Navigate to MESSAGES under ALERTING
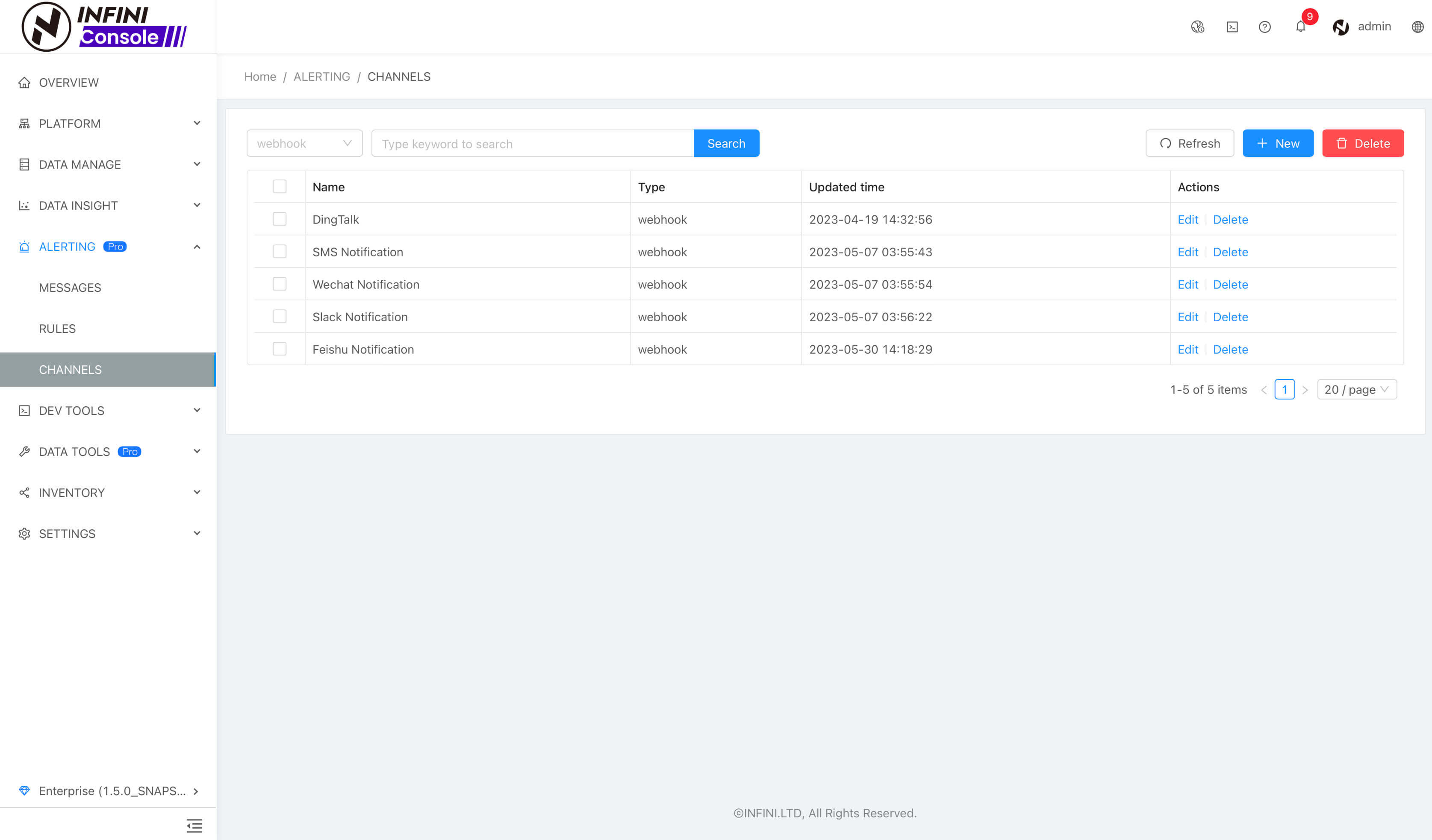Image resolution: width=1432 pixels, height=840 pixels. tap(70, 287)
